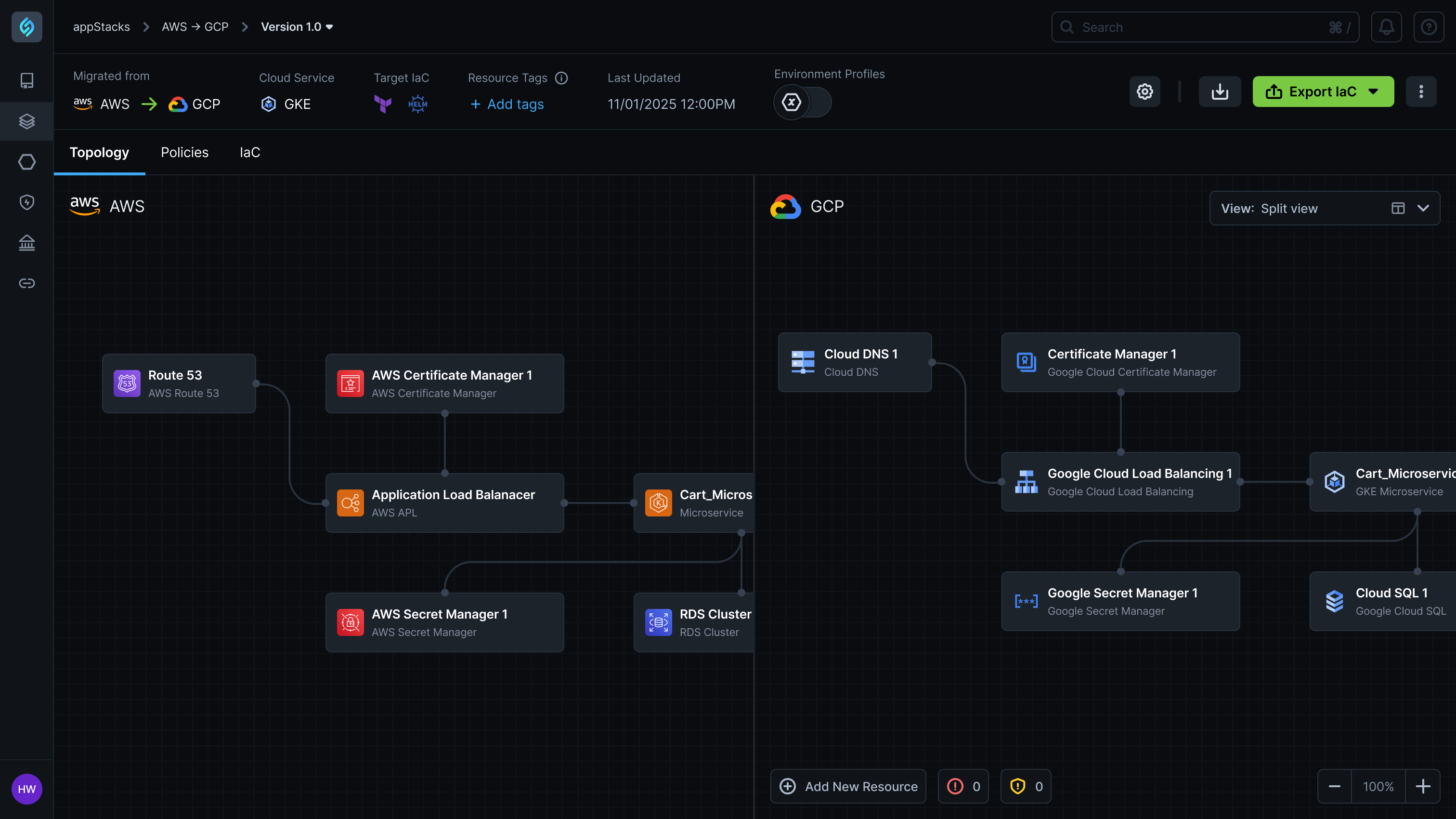Open the documentation book icon in the sidebar

pyautogui.click(x=26, y=80)
